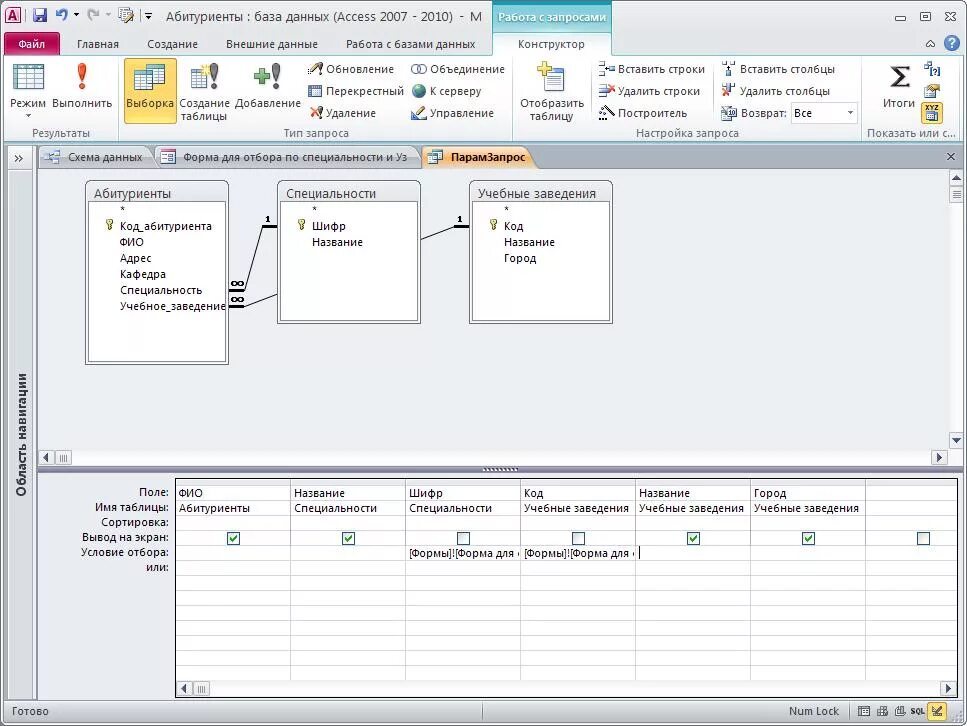Select Код_абитуриента field in Абитуриенты table
Viewport: 967px width, 726px height.
(x=165, y=226)
